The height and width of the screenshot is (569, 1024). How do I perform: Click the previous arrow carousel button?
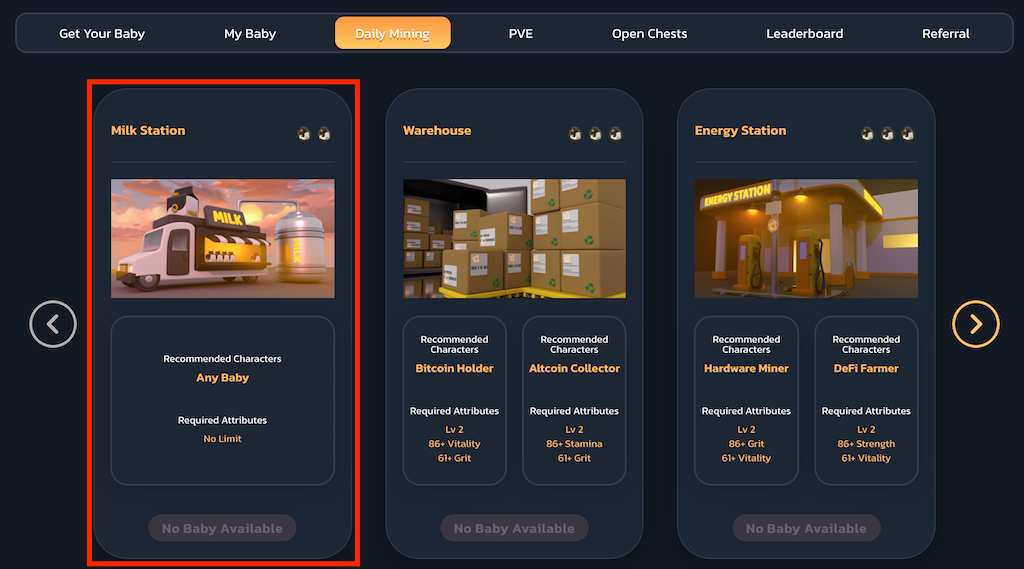[x=53, y=324]
